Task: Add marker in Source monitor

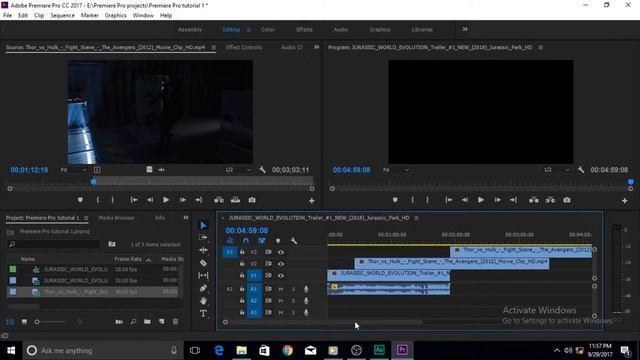Action: pyautogui.click(x=80, y=200)
